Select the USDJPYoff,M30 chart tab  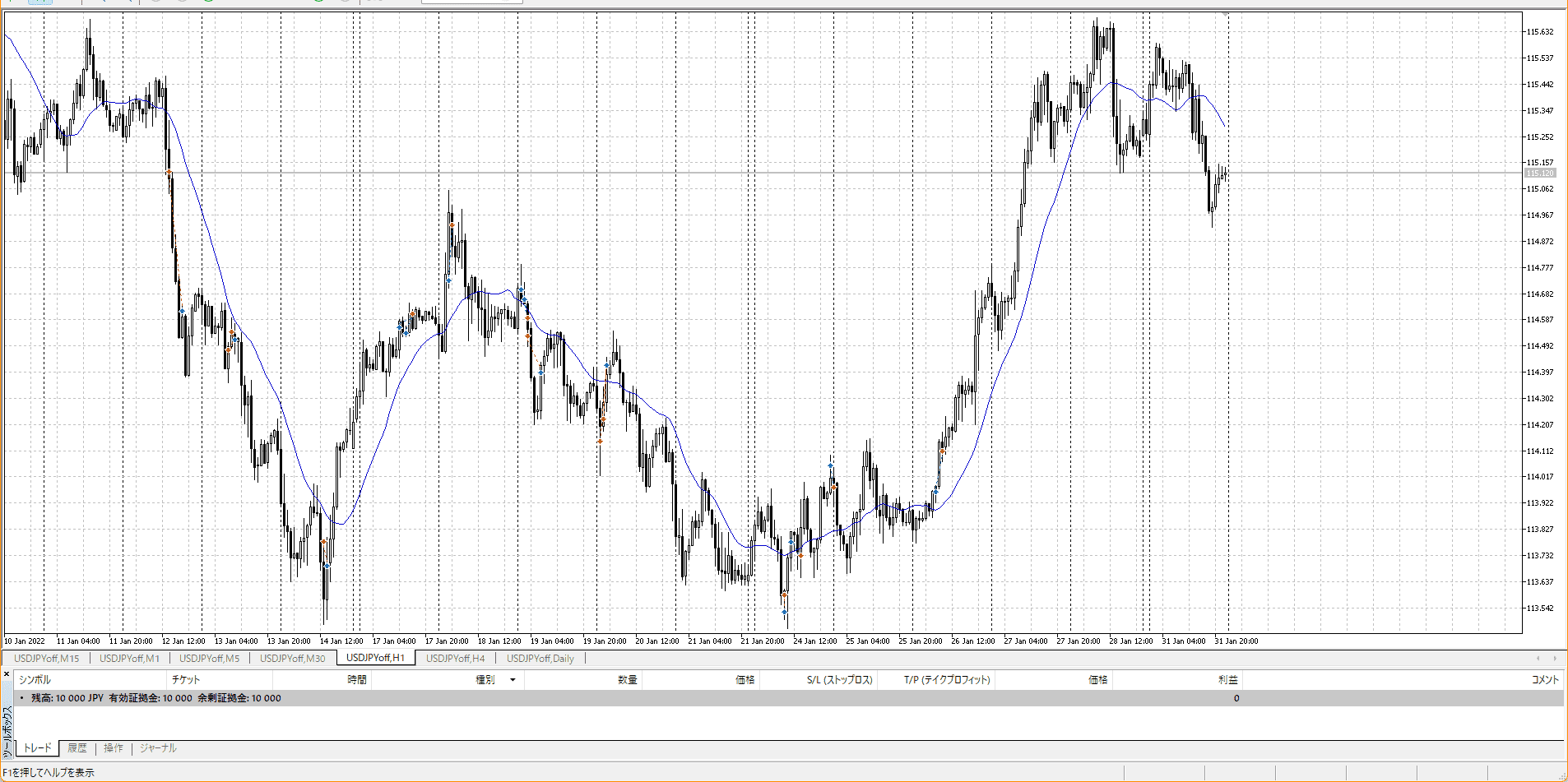tap(292, 659)
